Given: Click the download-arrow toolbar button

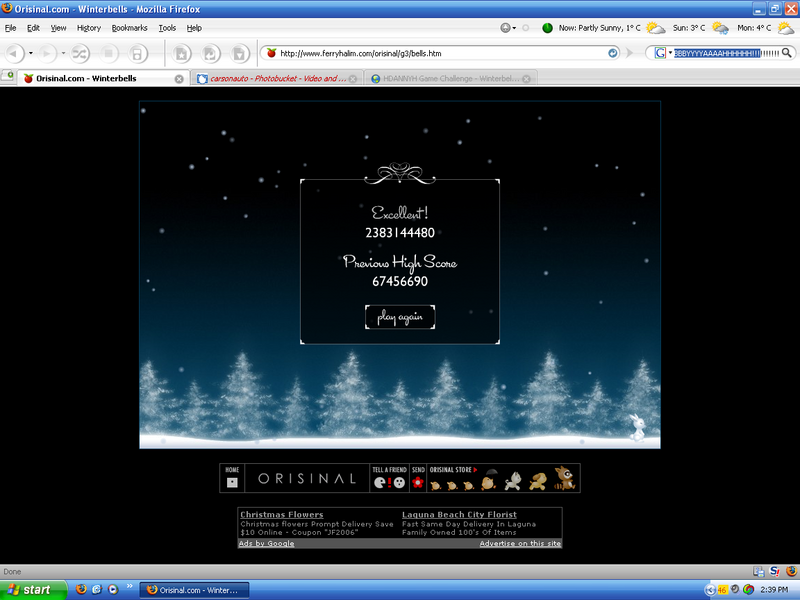Looking at the screenshot, I should click(x=239, y=53).
